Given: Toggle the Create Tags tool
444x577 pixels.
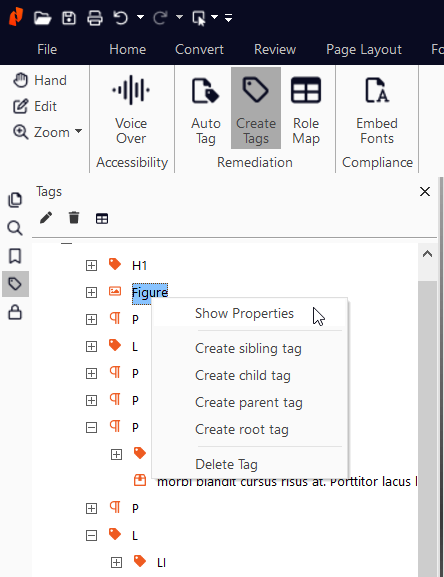Looking at the screenshot, I should (x=256, y=108).
